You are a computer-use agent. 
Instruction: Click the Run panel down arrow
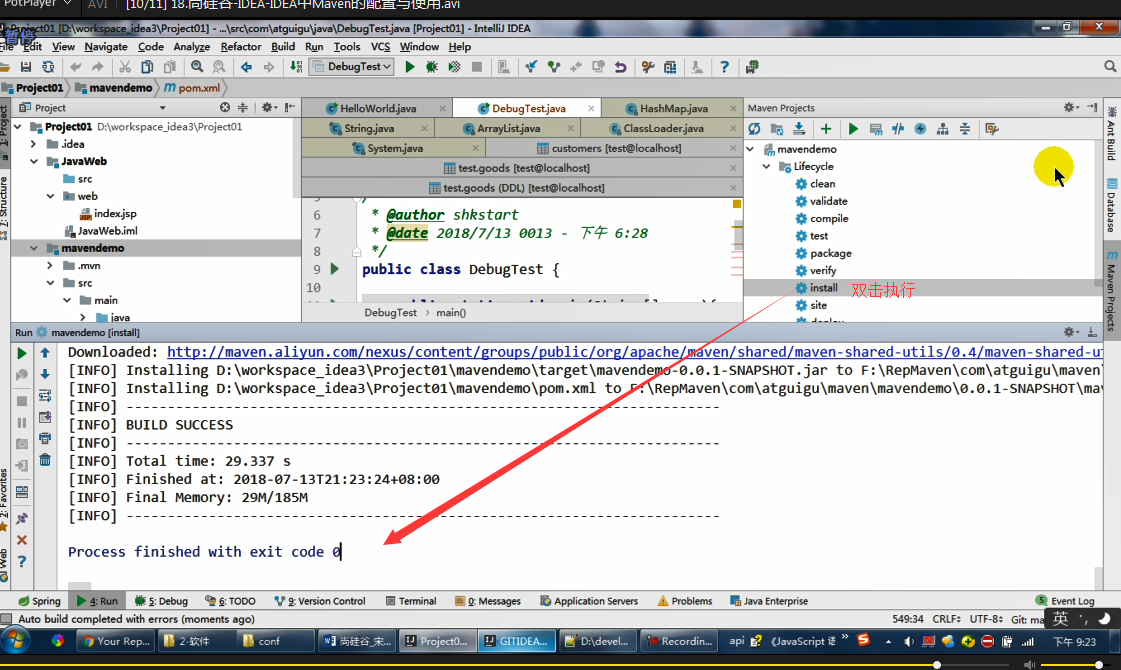pyautogui.click(x=44, y=374)
